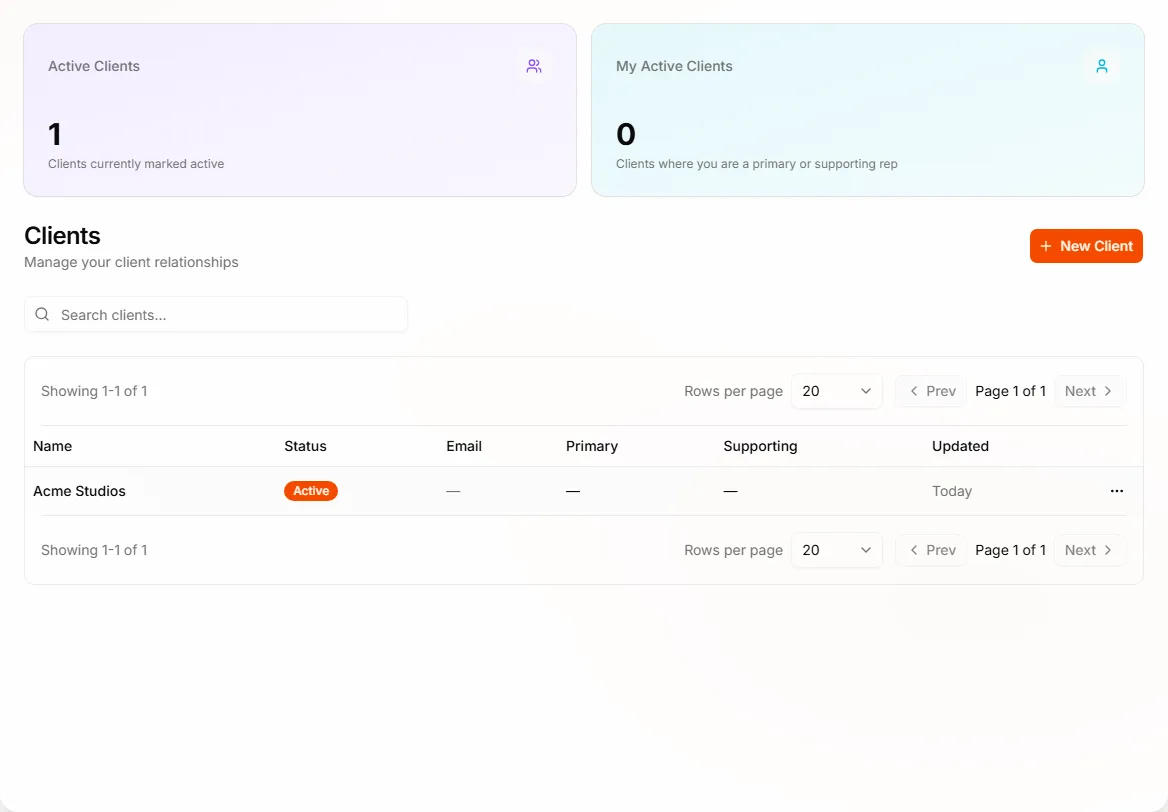Click the top Page 1 of 1 indicator
1168x812 pixels.
[x=1011, y=391]
